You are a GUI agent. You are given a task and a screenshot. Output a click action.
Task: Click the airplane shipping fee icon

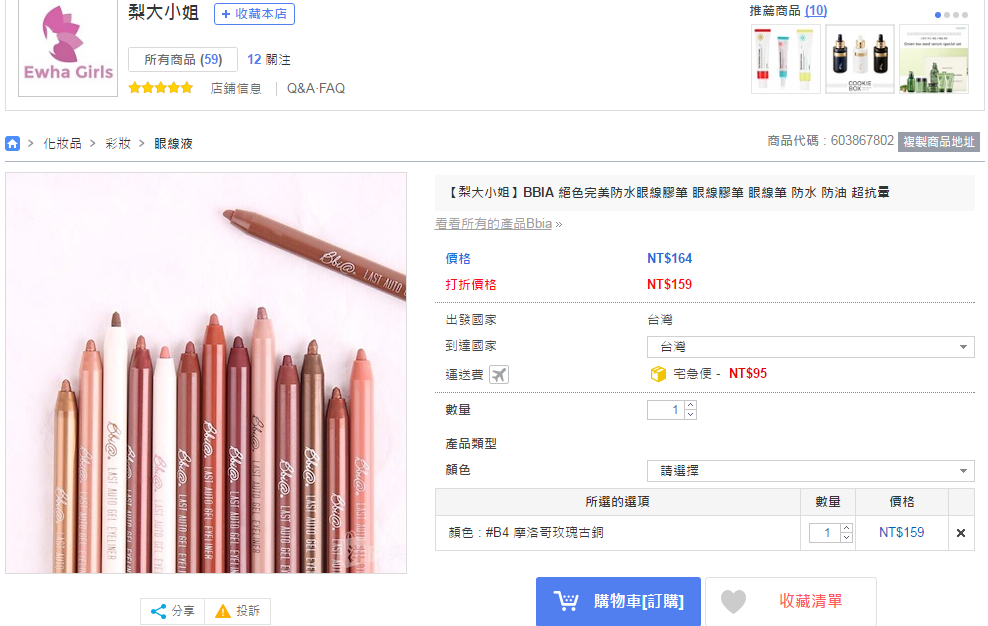coord(499,374)
